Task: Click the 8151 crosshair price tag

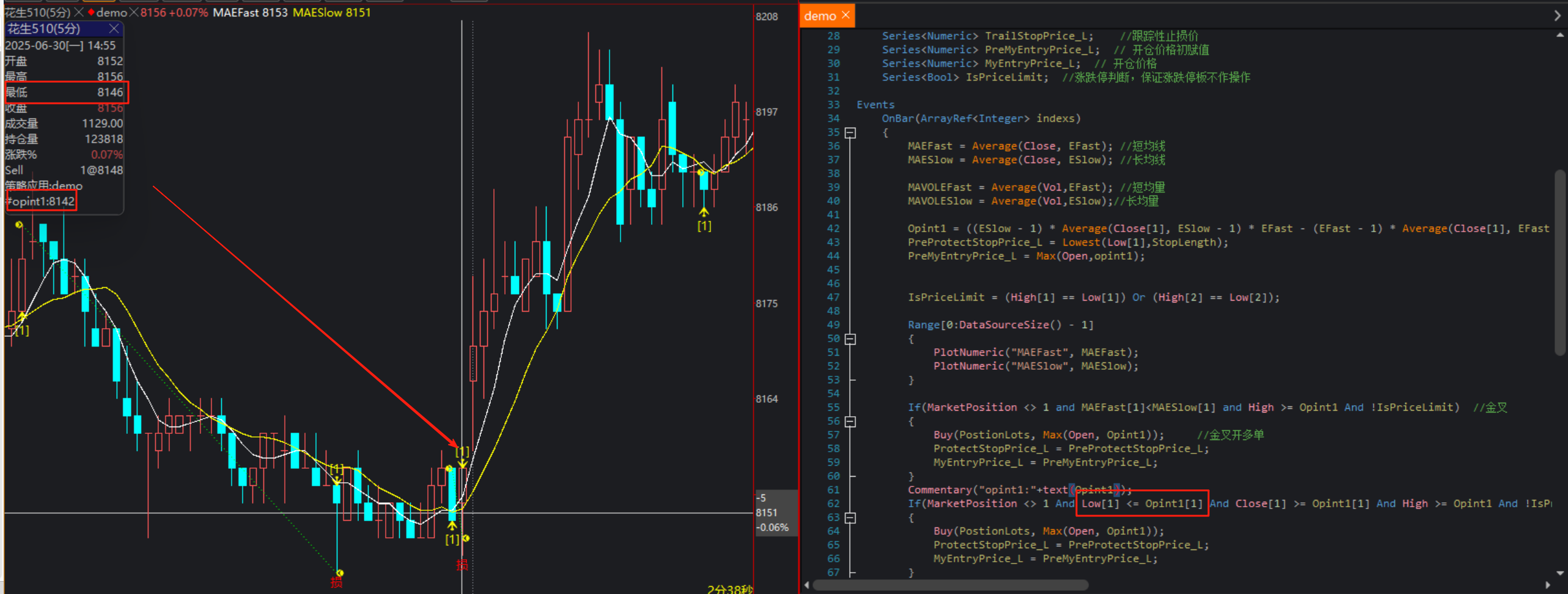Action: pyautogui.click(x=767, y=513)
